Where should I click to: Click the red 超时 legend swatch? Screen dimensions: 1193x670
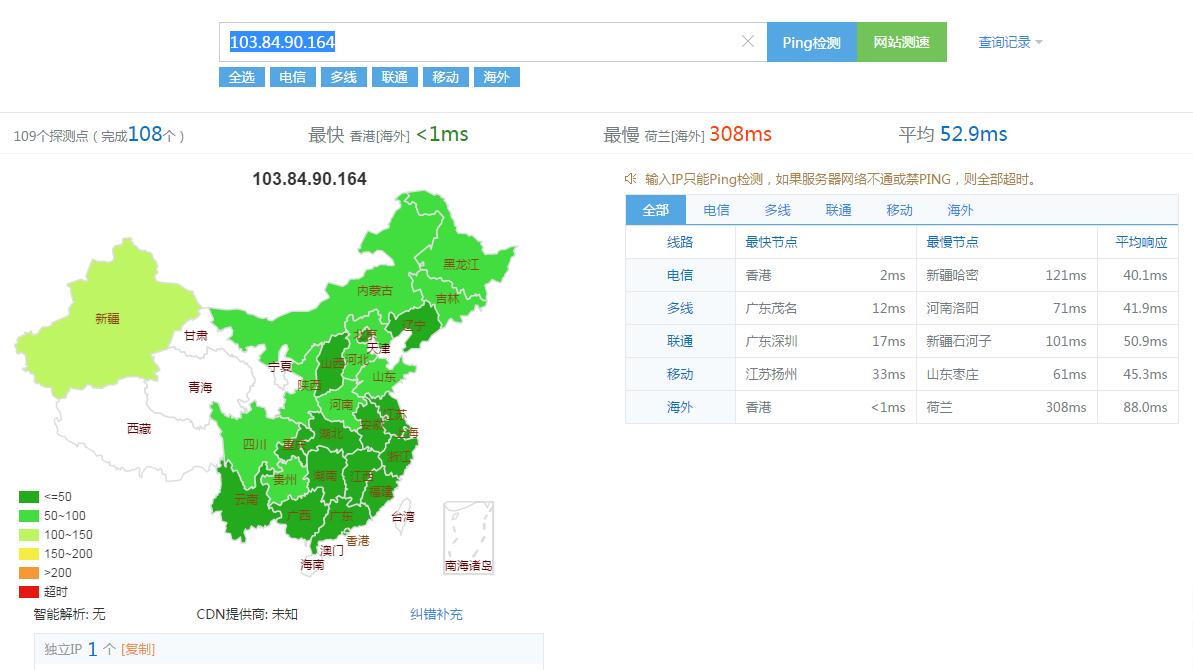coord(27,591)
